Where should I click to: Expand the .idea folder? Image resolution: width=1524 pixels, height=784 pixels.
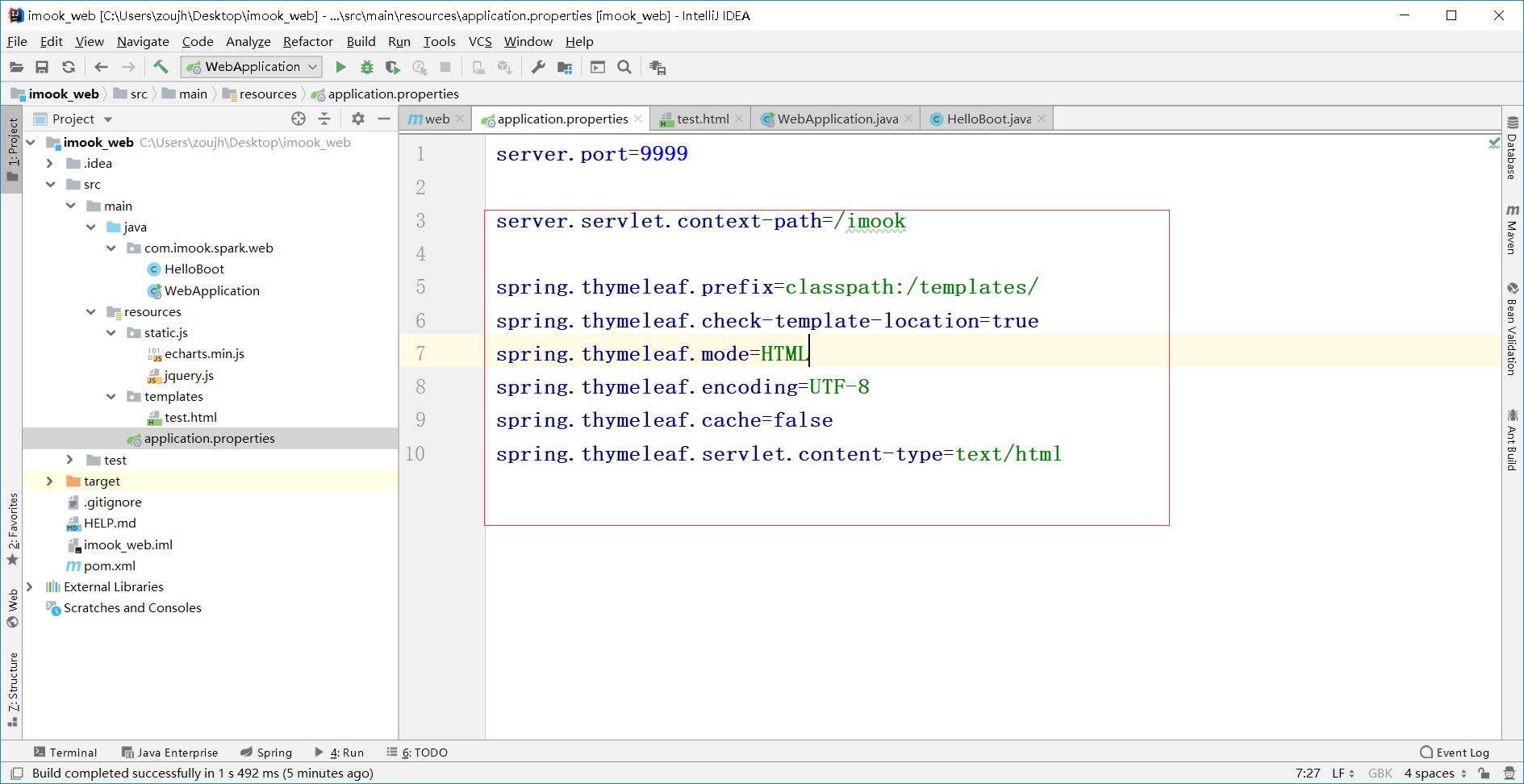coord(51,163)
